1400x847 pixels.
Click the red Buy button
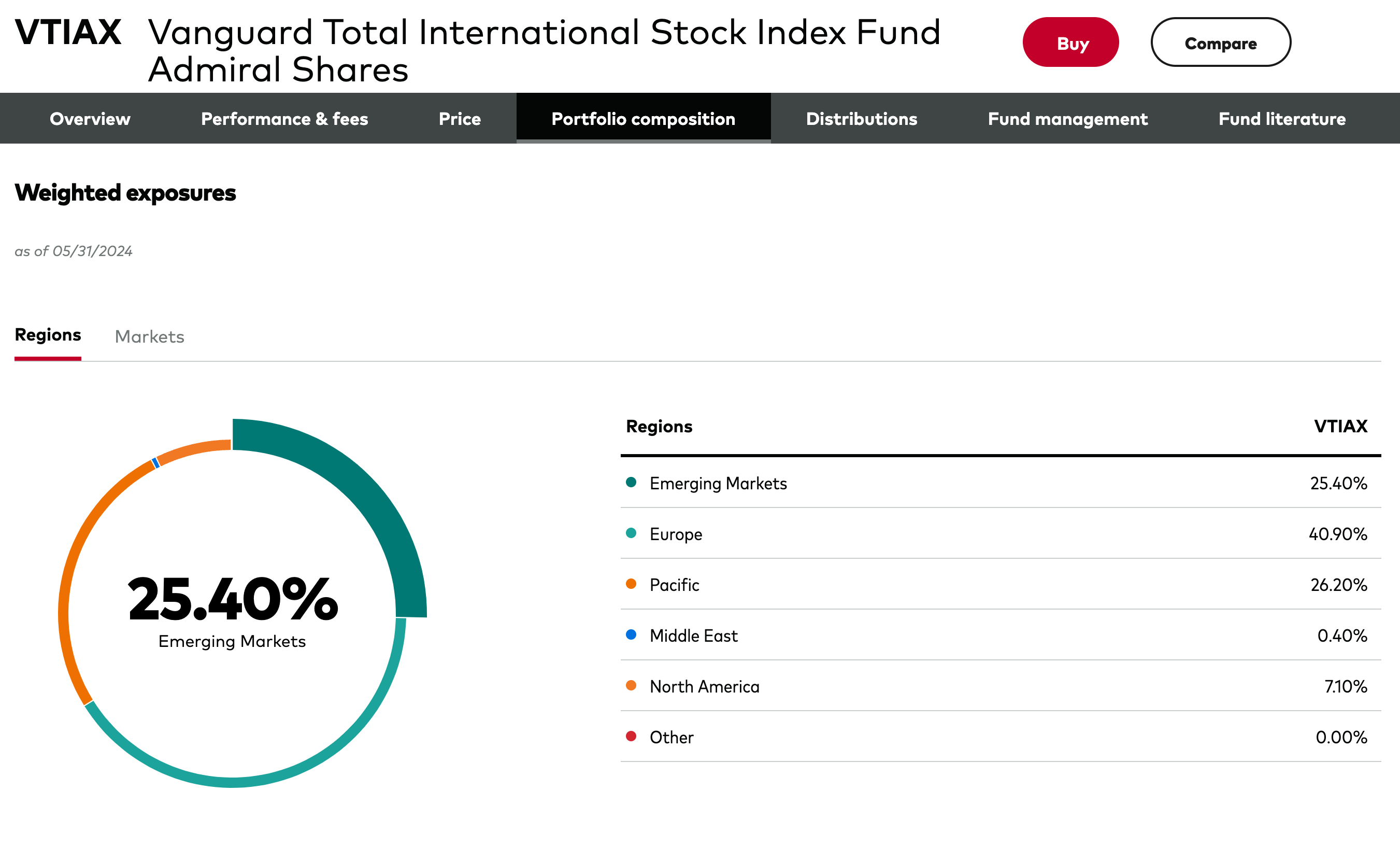[1070, 42]
